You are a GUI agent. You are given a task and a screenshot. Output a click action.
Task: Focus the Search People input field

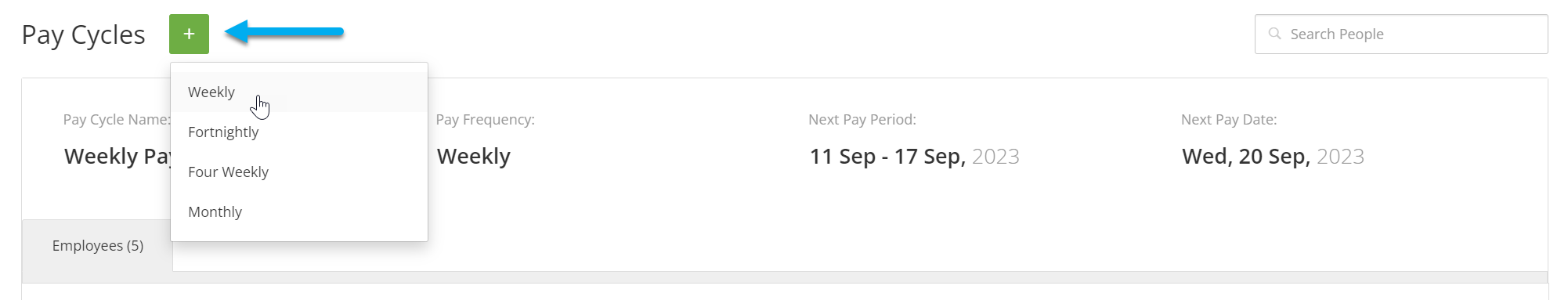(1401, 34)
